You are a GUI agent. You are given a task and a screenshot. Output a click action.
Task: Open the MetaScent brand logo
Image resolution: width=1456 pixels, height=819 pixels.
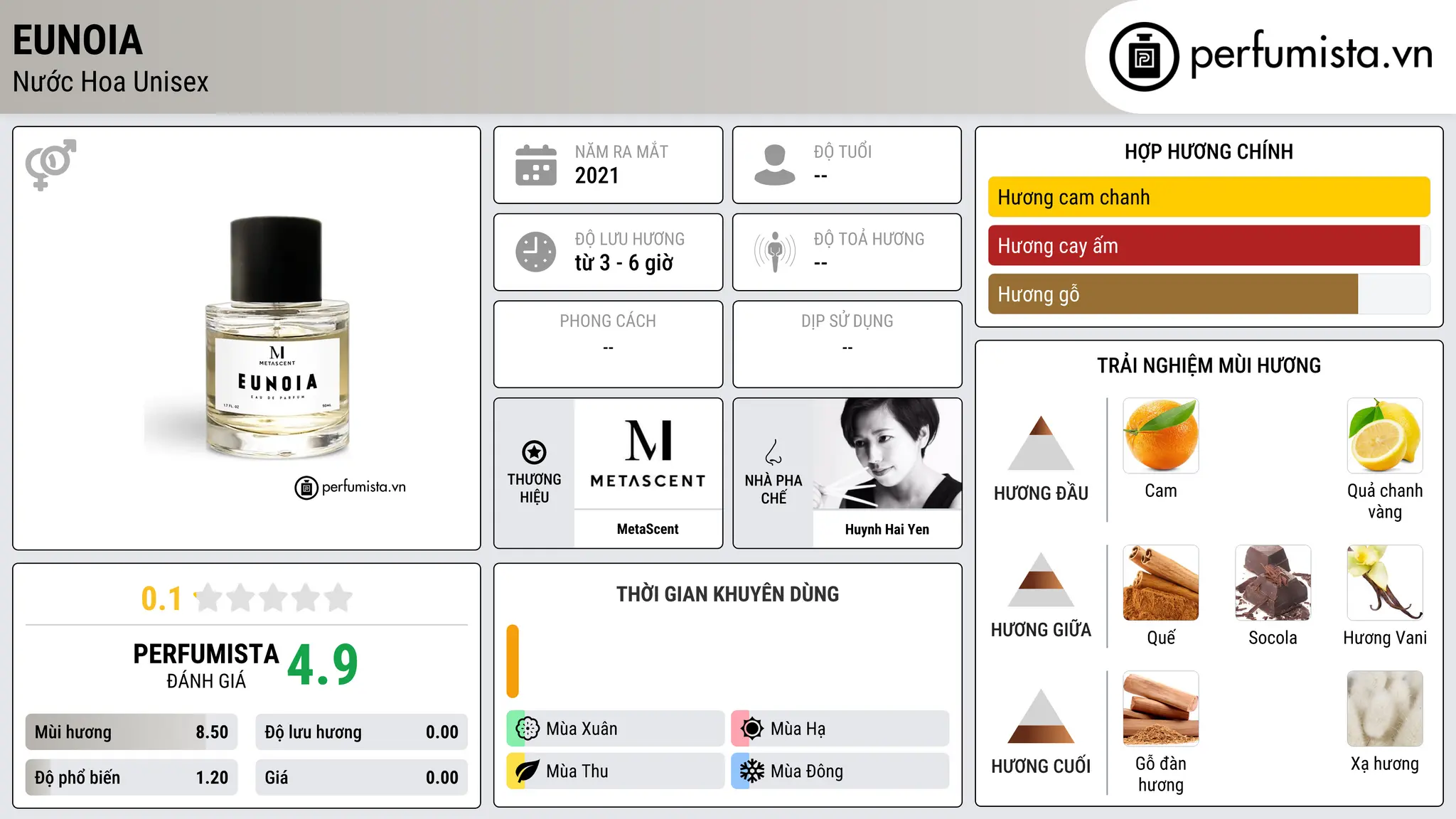648,454
